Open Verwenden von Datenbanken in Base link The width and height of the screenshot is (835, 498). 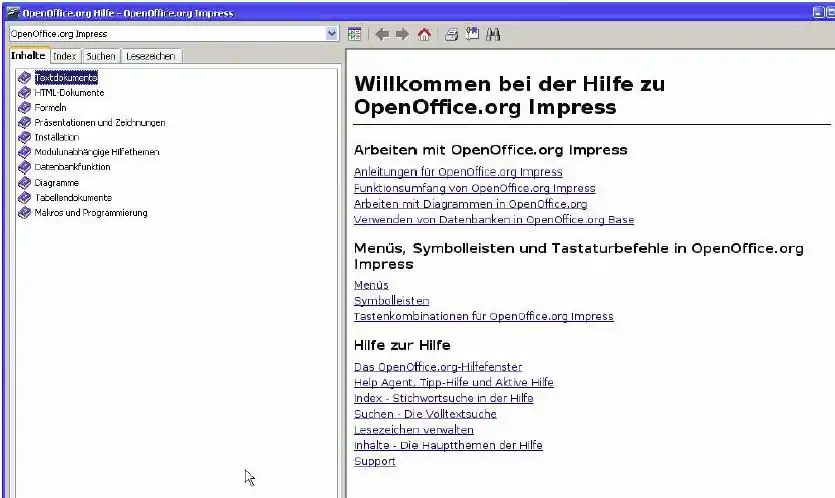494,219
